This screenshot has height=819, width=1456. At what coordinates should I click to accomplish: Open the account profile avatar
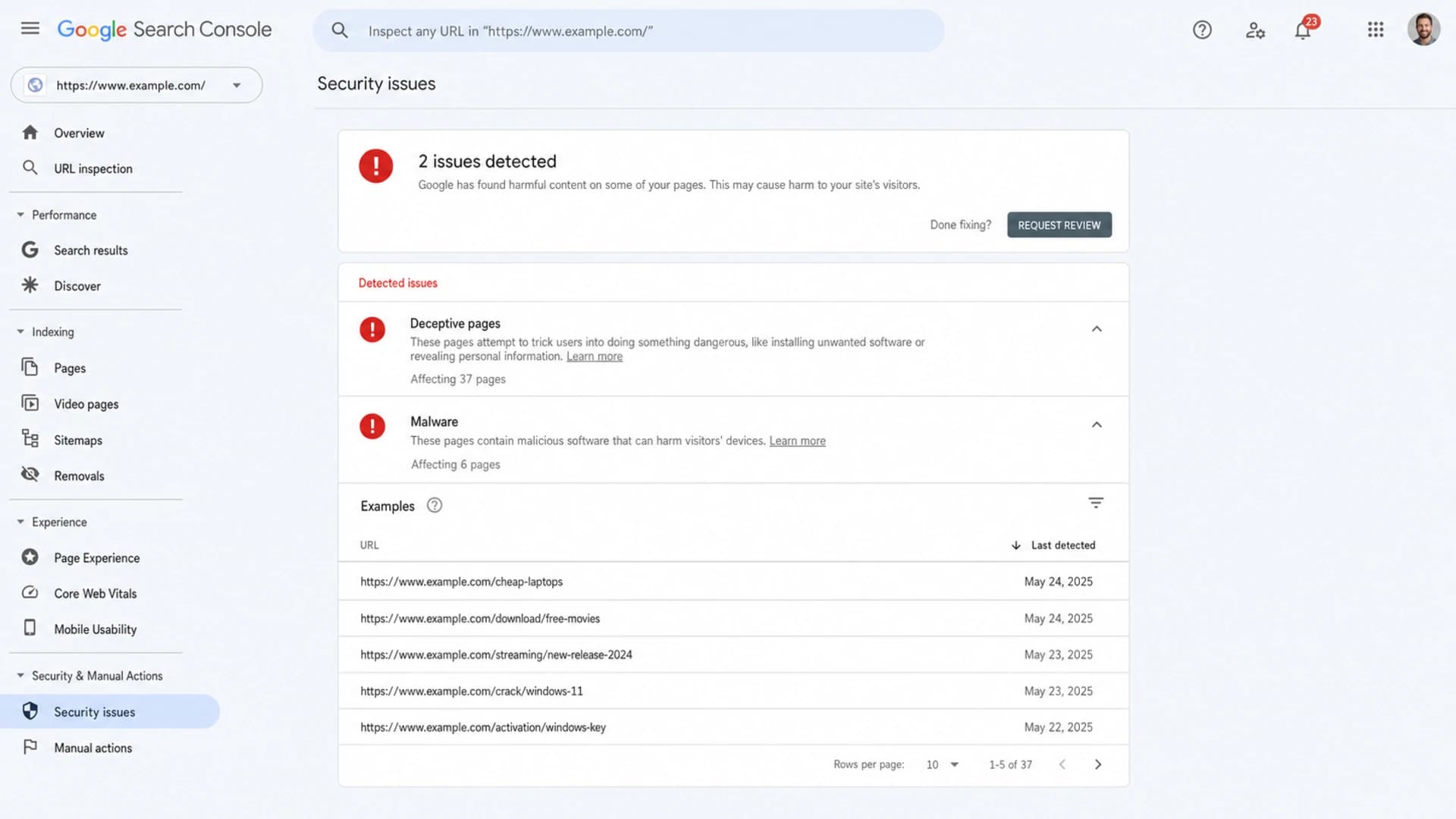pyautogui.click(x=1423, y=30)
